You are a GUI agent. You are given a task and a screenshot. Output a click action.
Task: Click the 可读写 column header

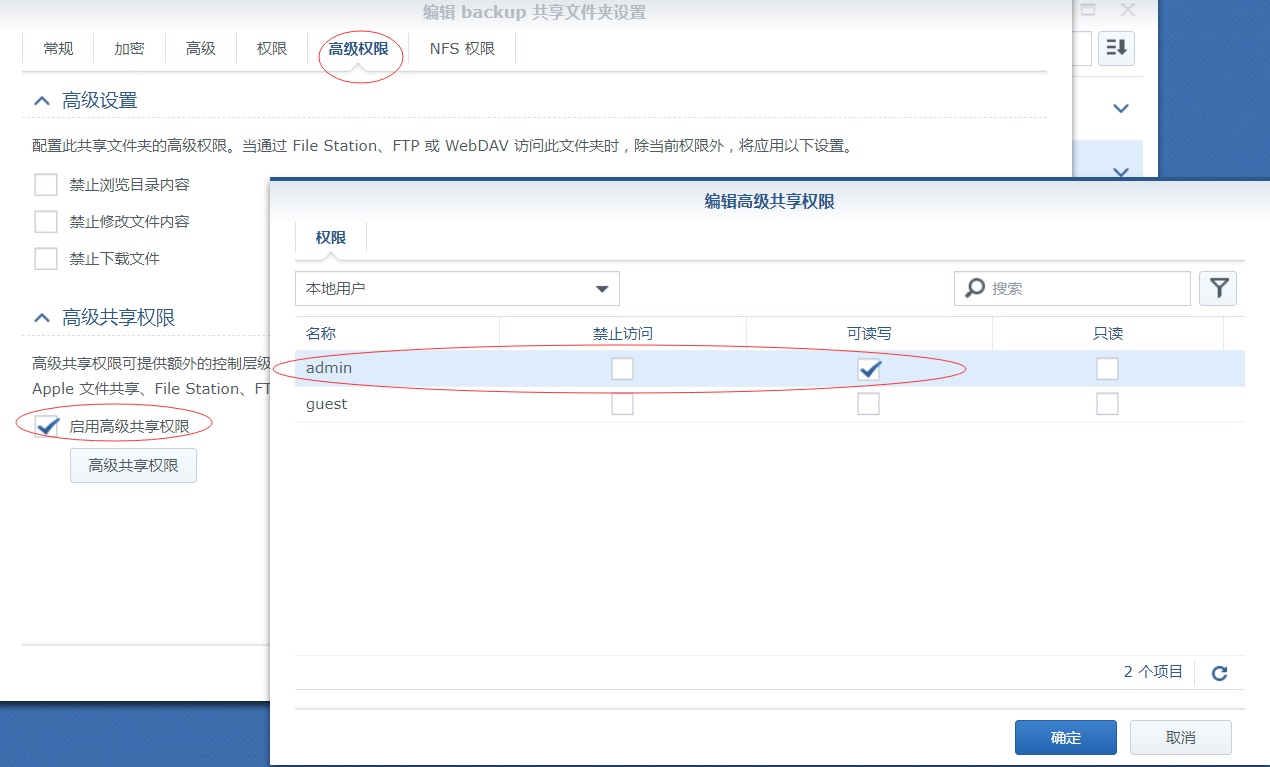tap(869, 334)
